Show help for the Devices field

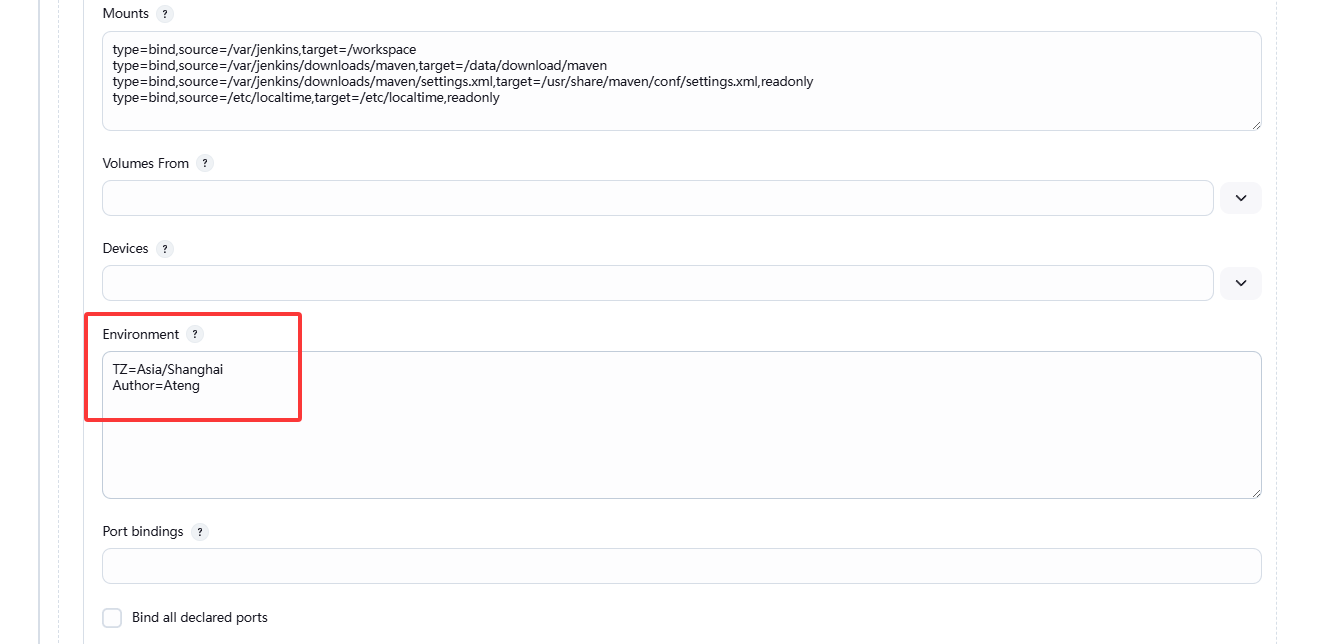tap(165, 249)
